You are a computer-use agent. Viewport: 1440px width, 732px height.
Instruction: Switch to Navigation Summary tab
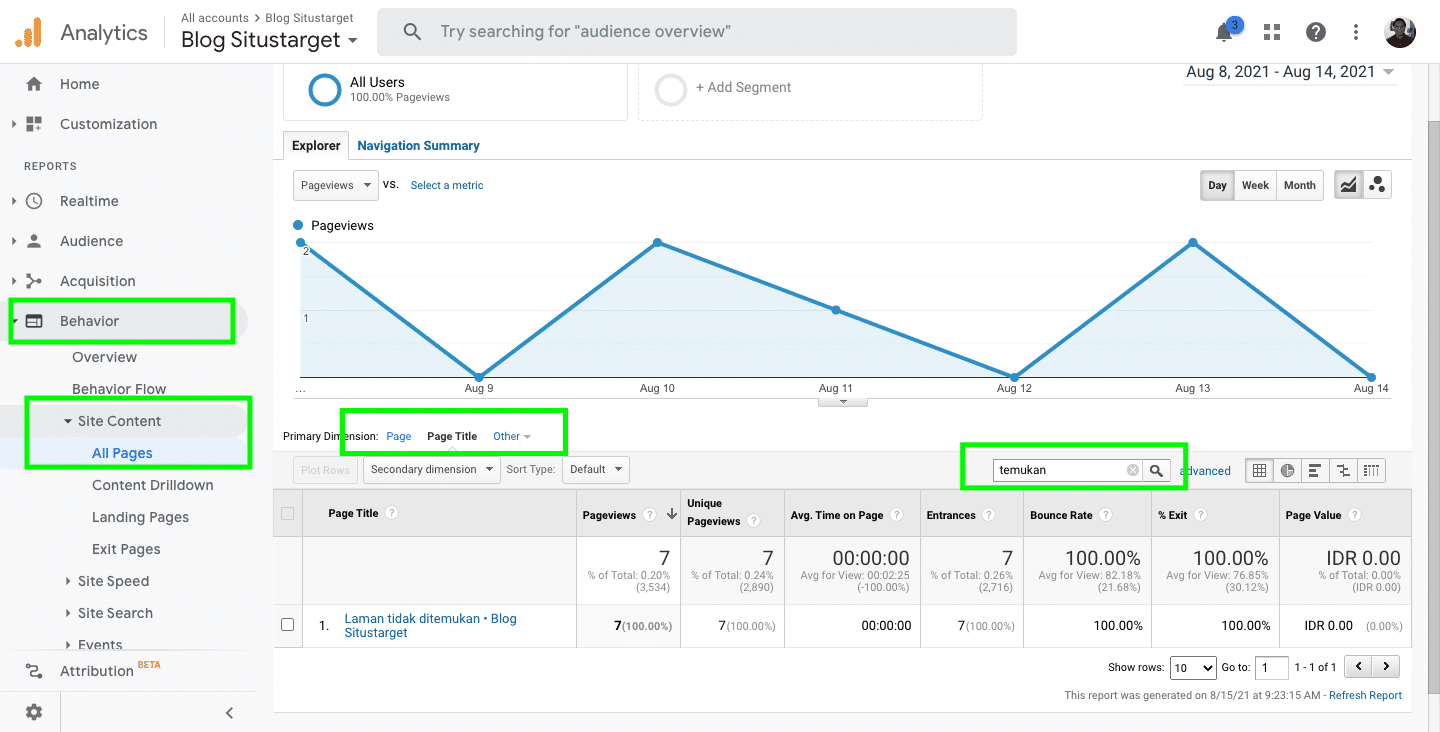418,146
